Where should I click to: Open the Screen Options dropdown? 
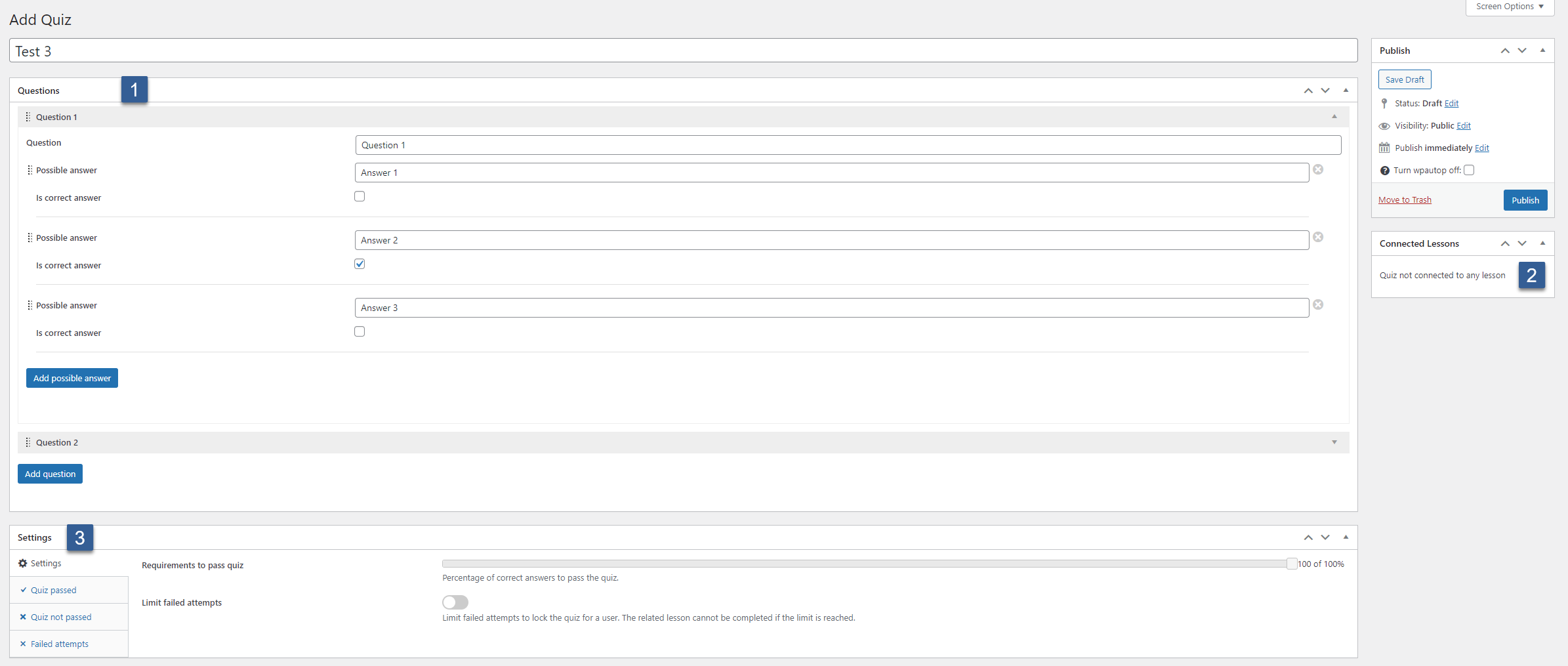(1508, 6)
